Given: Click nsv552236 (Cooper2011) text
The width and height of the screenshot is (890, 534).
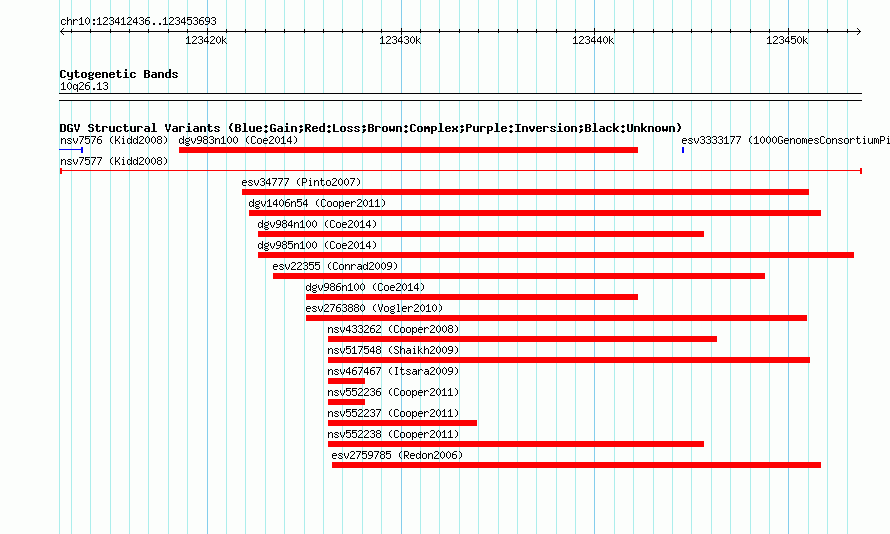Looking at the screenshot, I should 393,392.
